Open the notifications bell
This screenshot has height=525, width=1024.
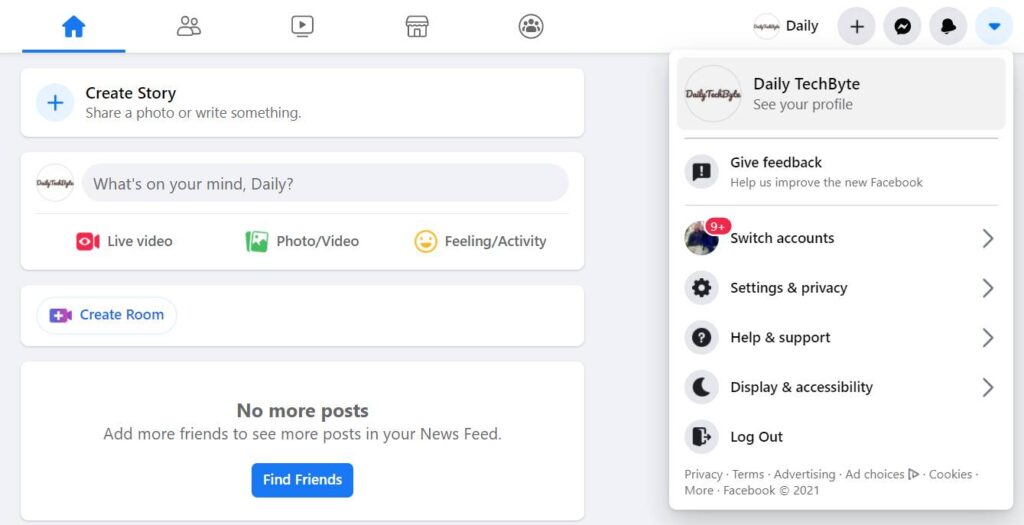(948, 27)
